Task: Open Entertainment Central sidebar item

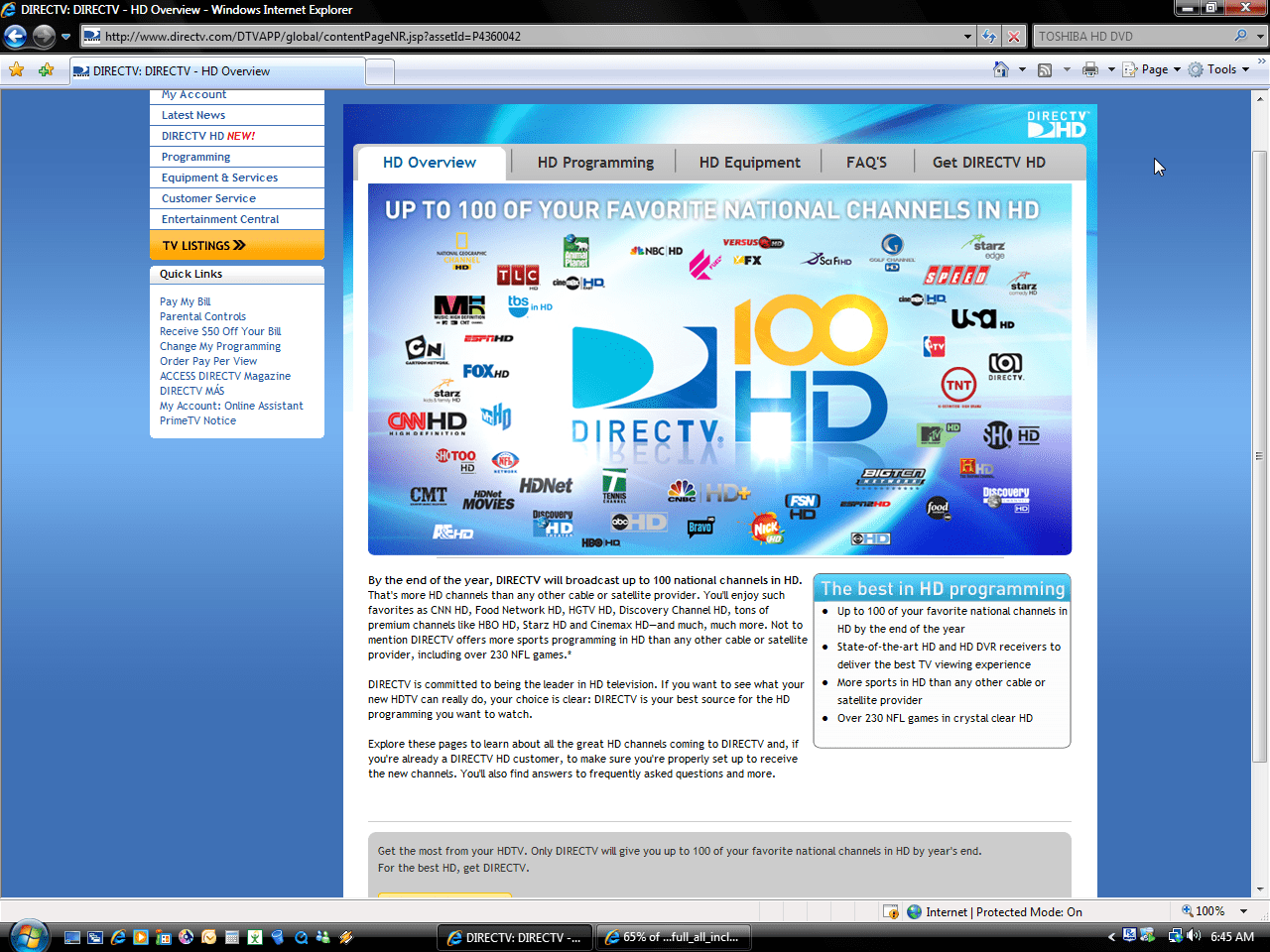Action: click(x=237, y=219)
